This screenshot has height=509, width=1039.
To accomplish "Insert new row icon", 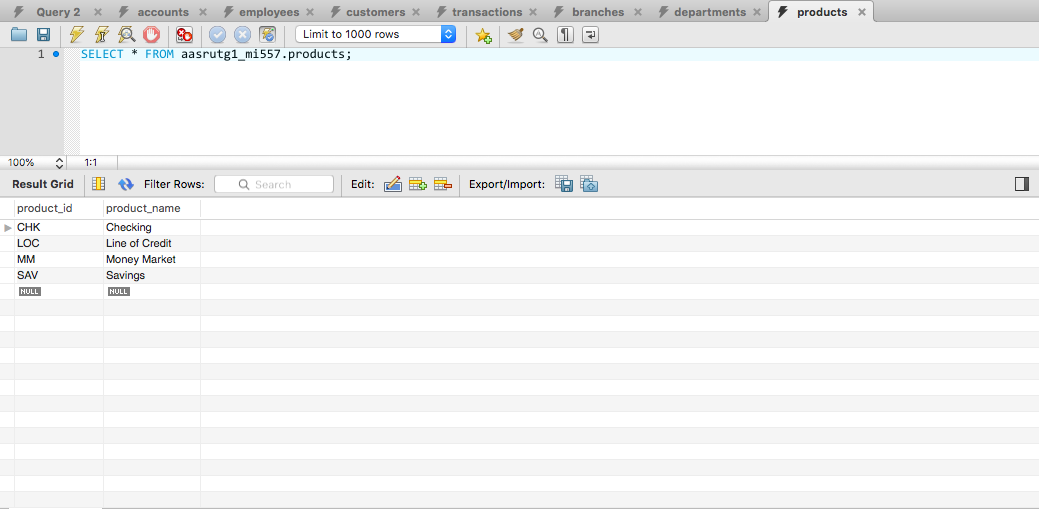I will 417,184.
